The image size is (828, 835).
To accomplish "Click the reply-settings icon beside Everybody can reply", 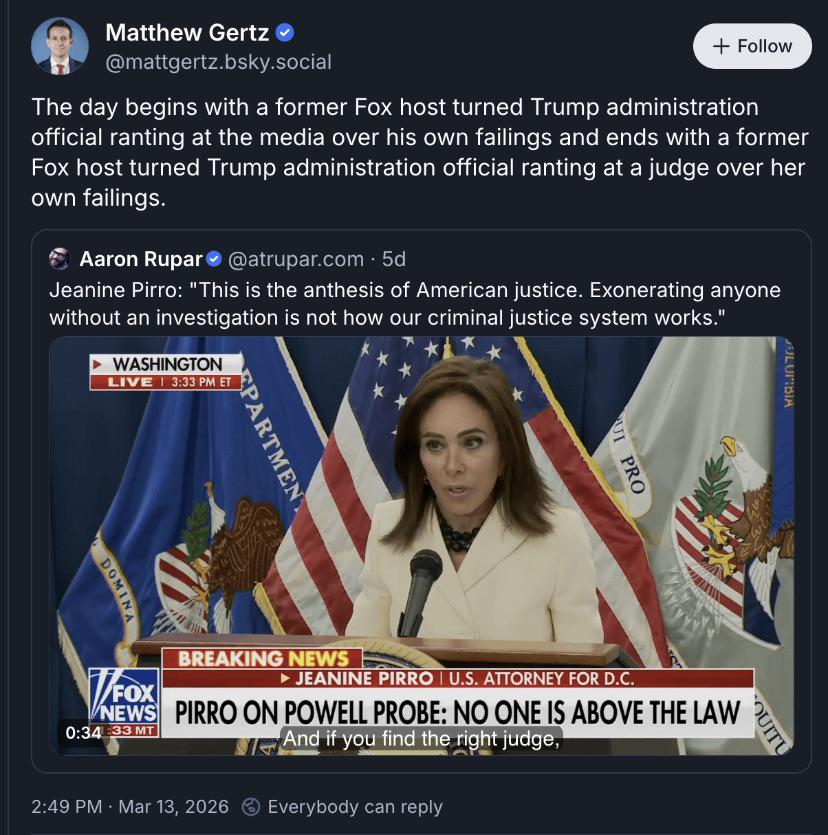I will point(252,806).
